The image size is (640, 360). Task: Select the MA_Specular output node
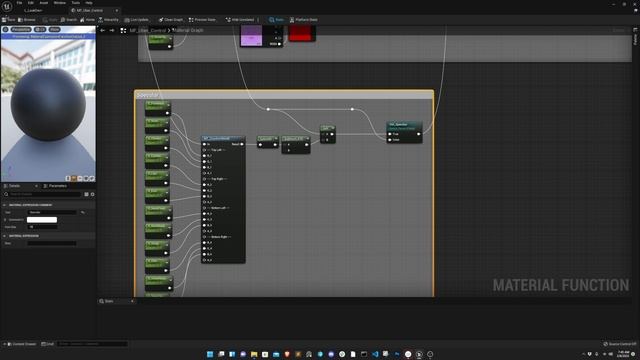point(404,132)
